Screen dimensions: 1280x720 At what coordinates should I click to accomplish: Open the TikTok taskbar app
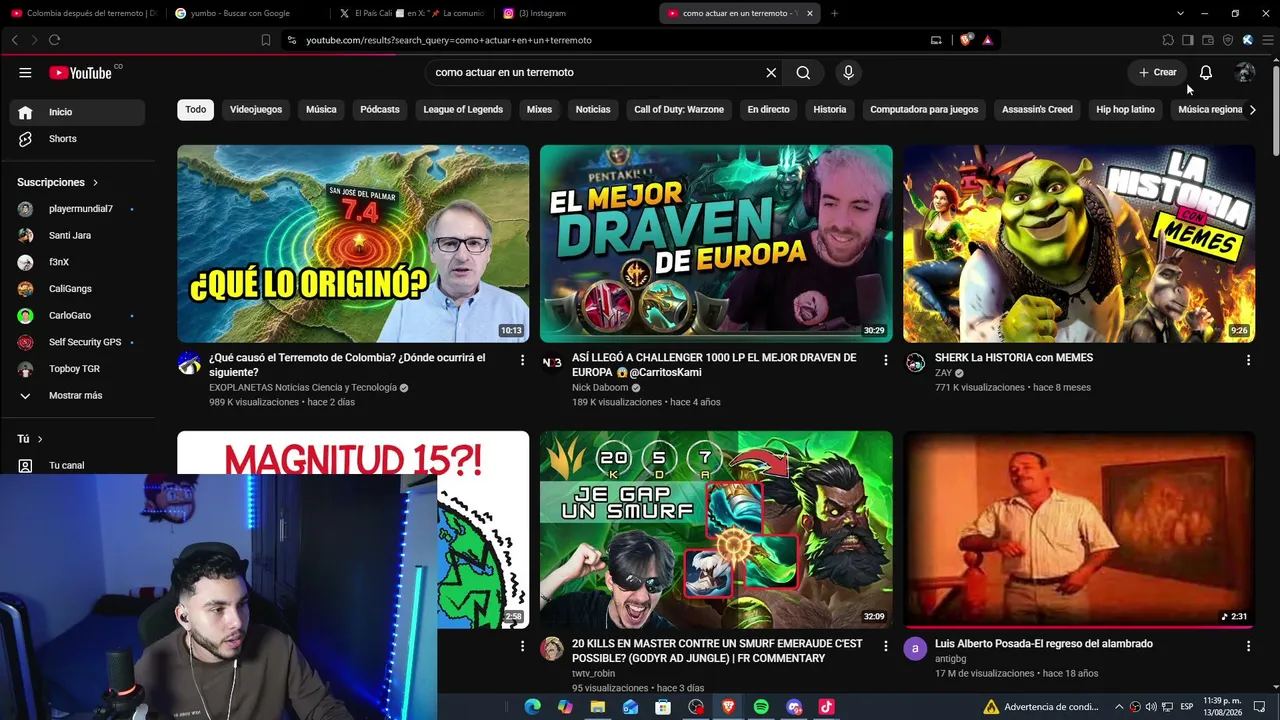[x=826, y=707]
